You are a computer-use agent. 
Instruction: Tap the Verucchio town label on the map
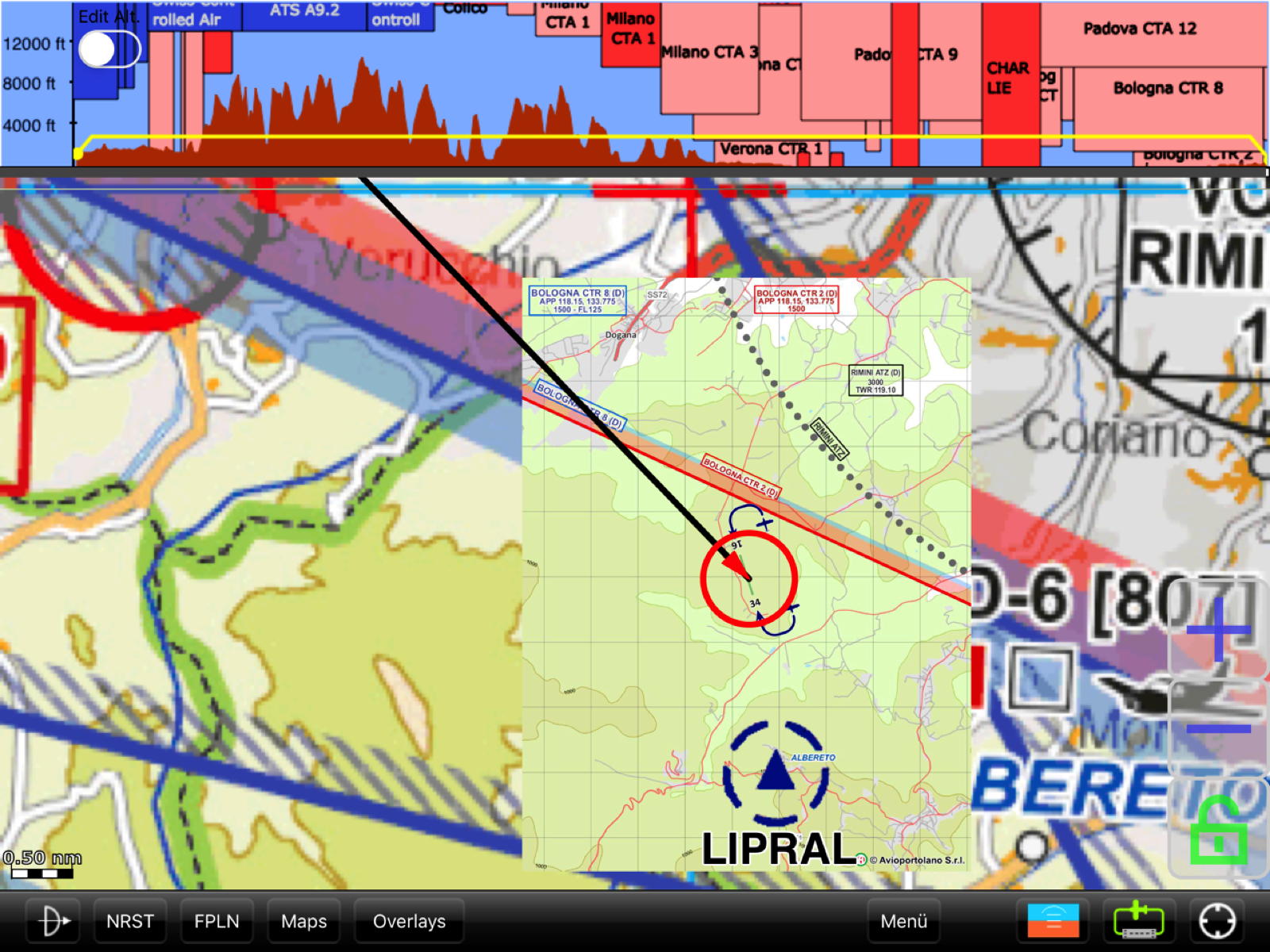(439, 263)
